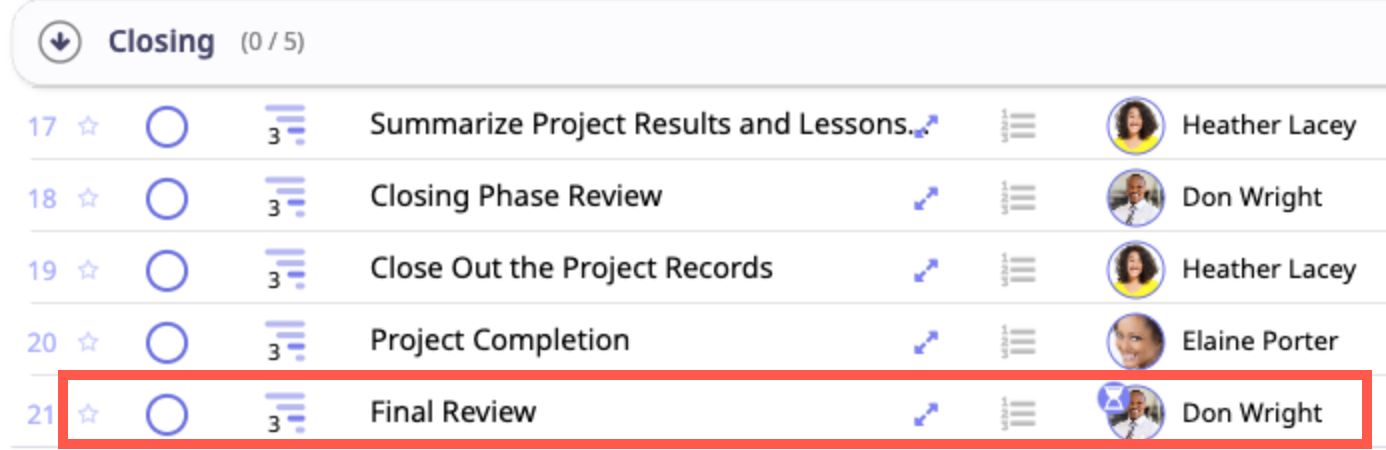This screenshot has width=1386, height=450.
Task: Star task 19 as favorite
Action: [89, 269]
